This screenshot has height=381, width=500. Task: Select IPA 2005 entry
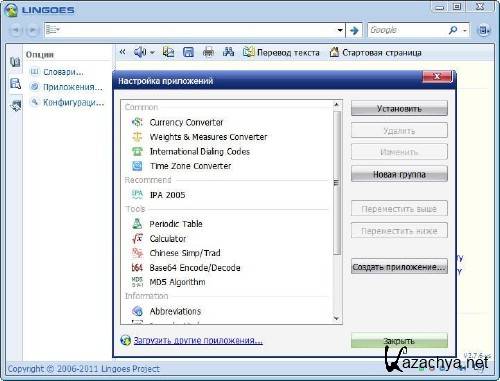(167, 195)
